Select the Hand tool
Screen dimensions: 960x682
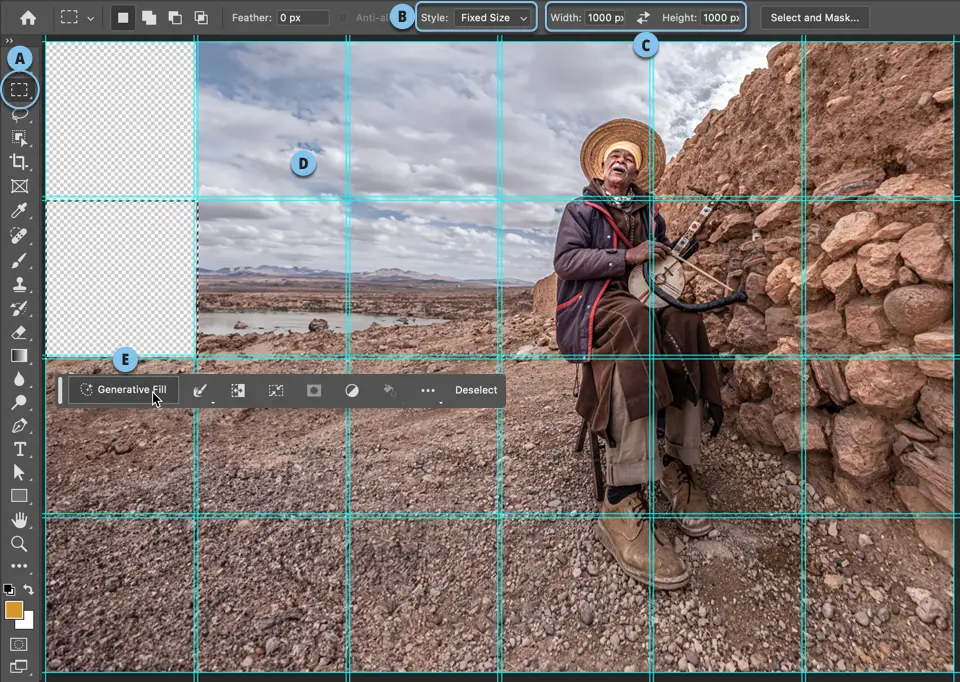(20, 520)
